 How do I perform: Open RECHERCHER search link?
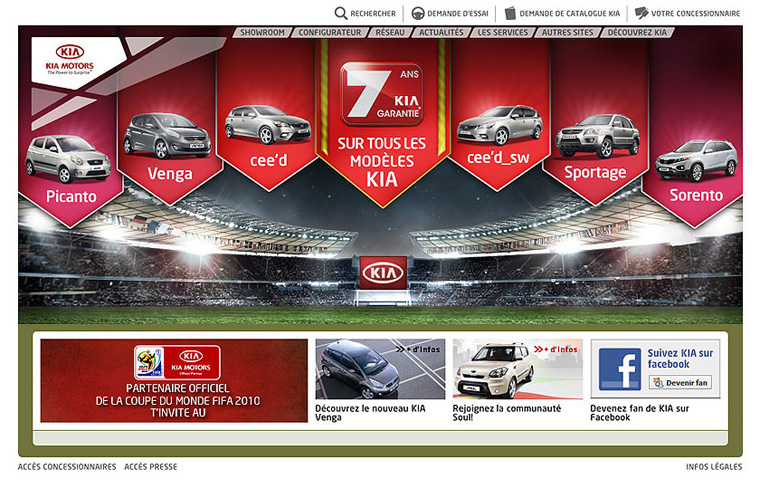373,14
